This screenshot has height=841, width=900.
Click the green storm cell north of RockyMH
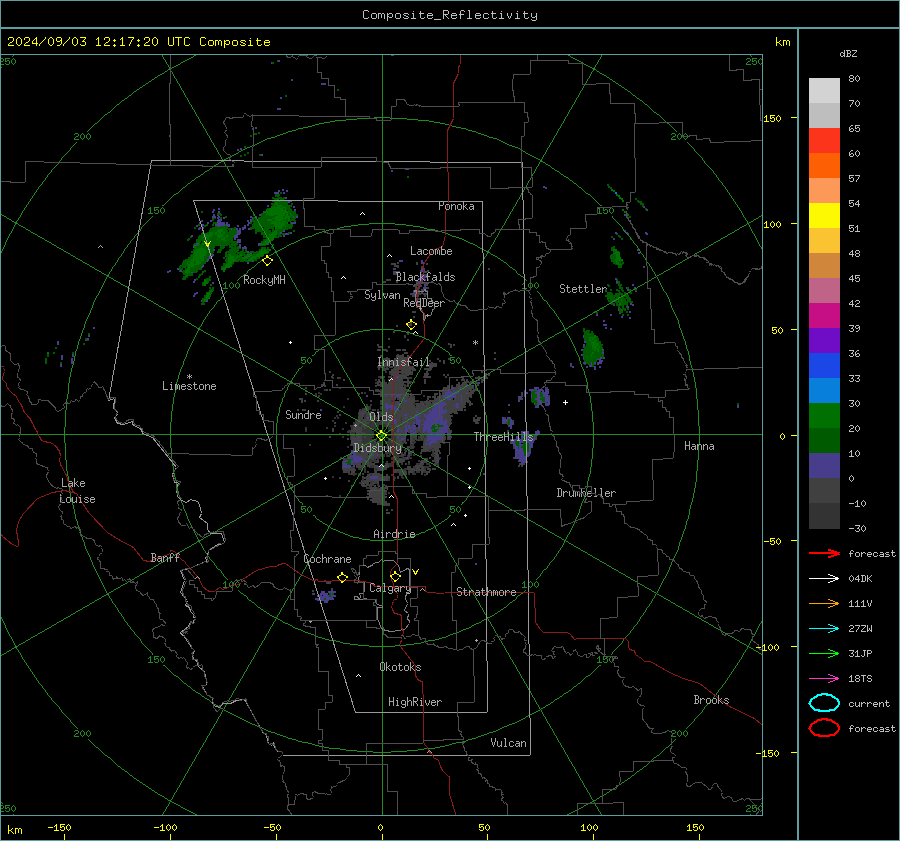tap(274, 218)
